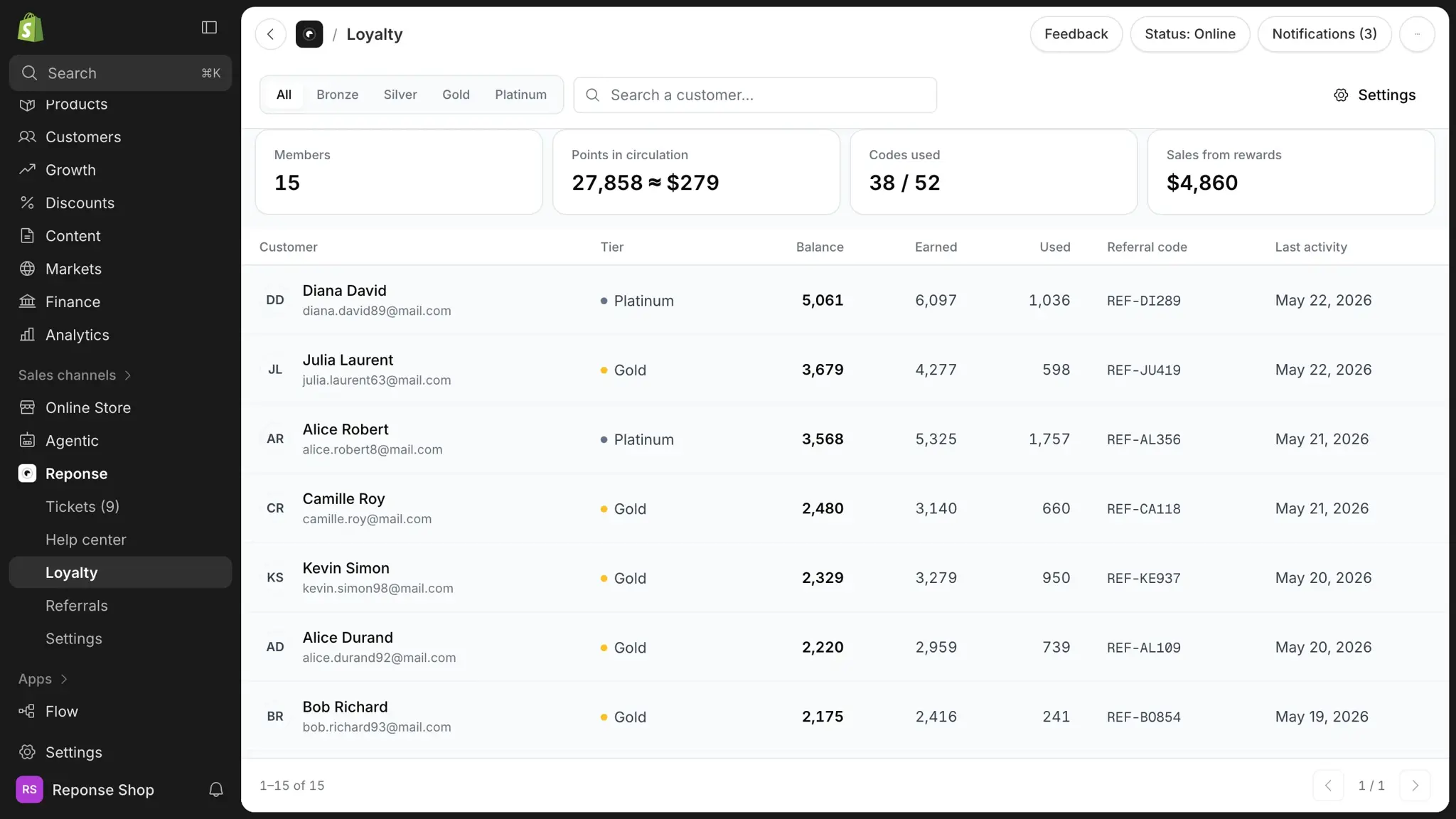Open the Flow app
Viewport: 1456px width, 819px height.
pyautogui.click(x=120, y=712)
